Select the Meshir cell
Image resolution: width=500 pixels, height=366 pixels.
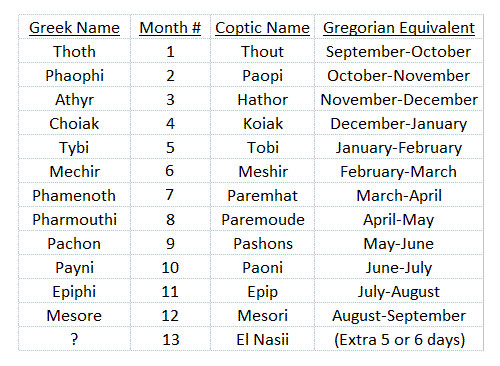(x=263, y=171)
